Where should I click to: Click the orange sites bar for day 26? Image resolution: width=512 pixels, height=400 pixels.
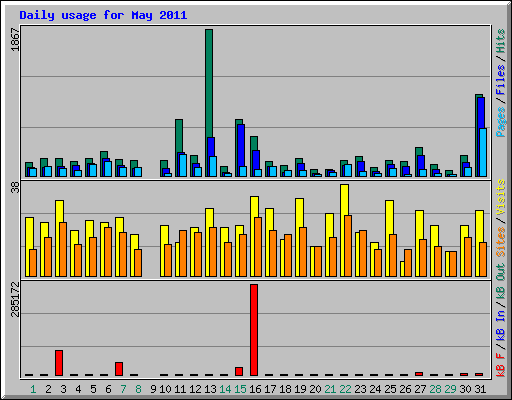pyautogui.click(x=408, y=263)
